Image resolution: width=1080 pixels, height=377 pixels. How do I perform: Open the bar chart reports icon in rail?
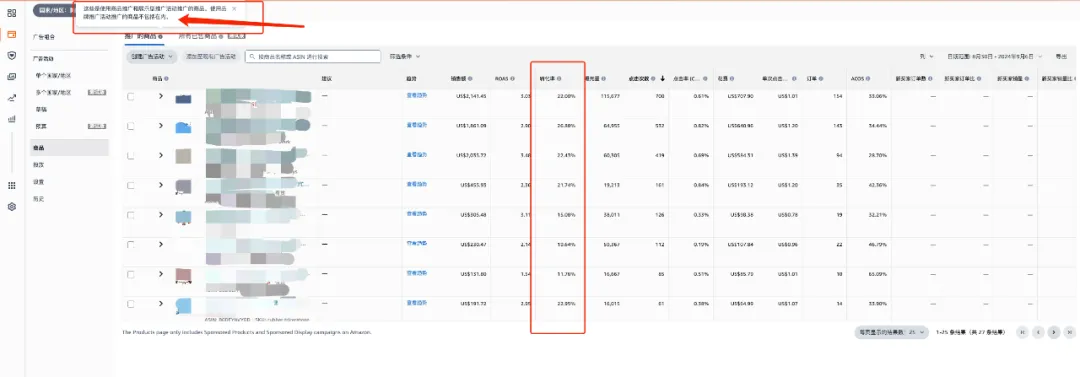(x=11, y=119)
